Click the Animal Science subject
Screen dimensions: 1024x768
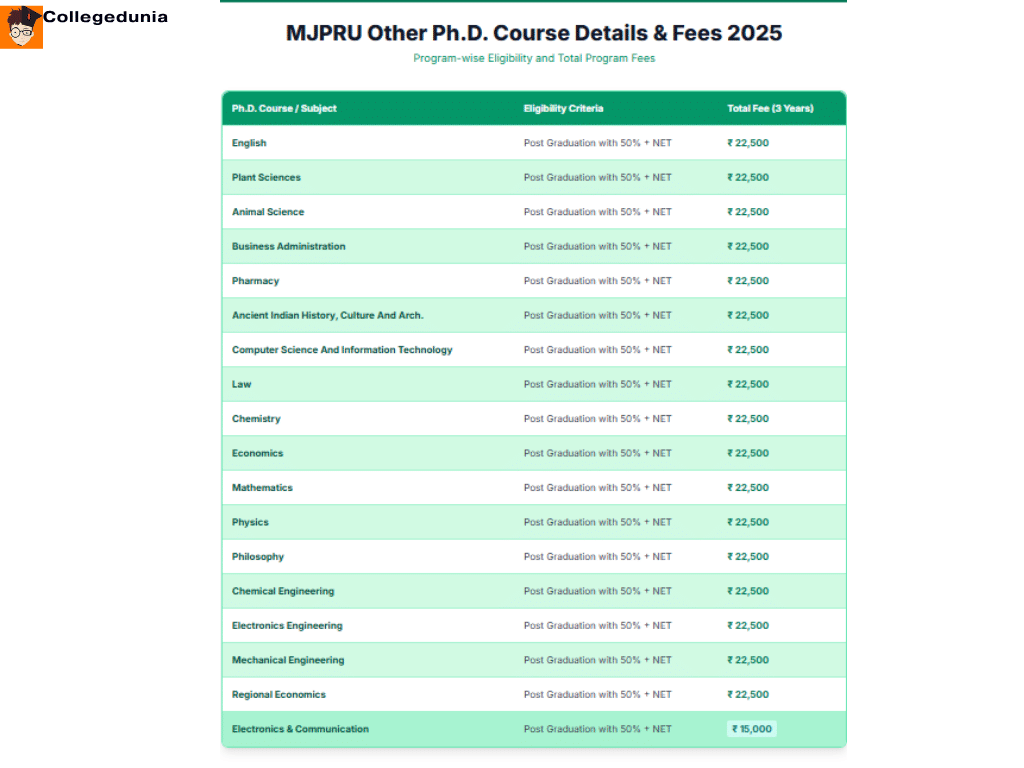[x=267, y=212]
